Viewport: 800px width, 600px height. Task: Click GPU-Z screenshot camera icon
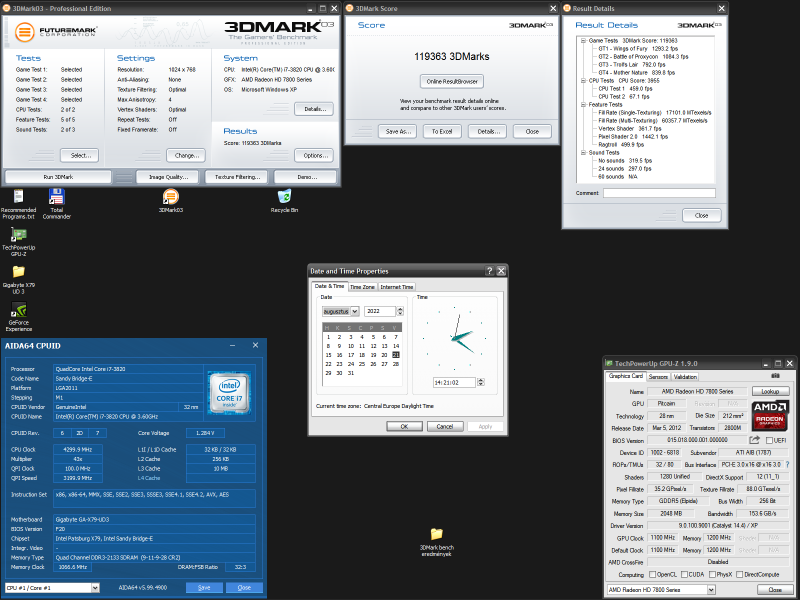[x=776, y=376]
